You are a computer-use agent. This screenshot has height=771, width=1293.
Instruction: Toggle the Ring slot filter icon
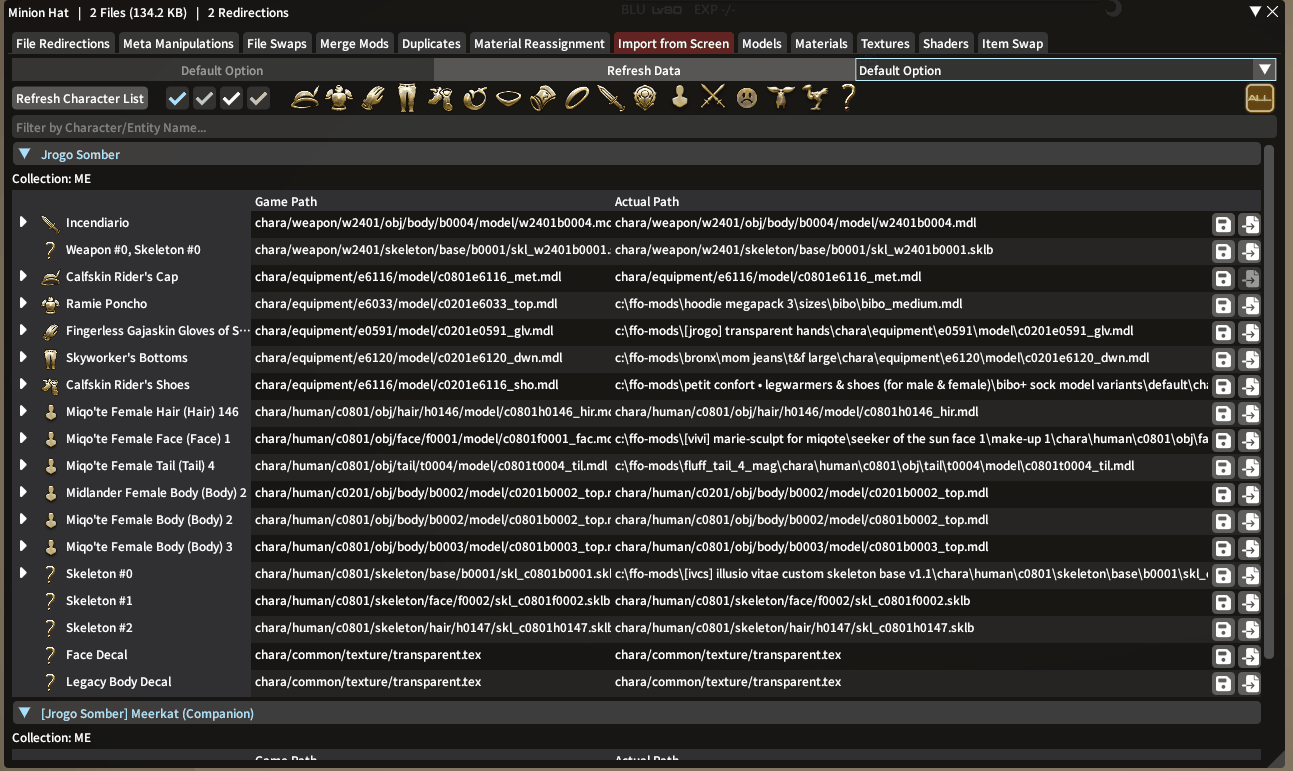click(577, 98)
